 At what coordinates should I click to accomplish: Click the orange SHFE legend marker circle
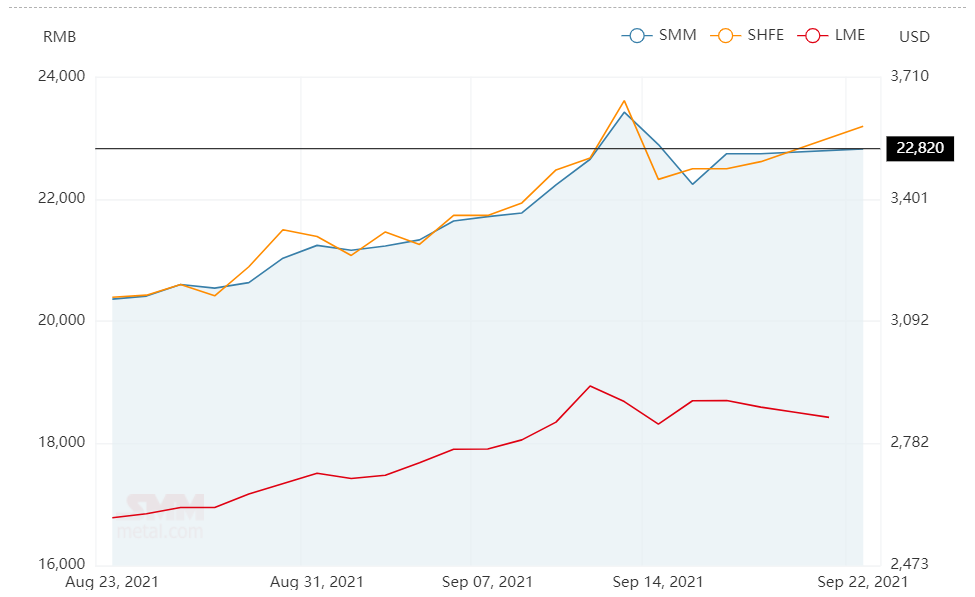click(x=725, y=35)
